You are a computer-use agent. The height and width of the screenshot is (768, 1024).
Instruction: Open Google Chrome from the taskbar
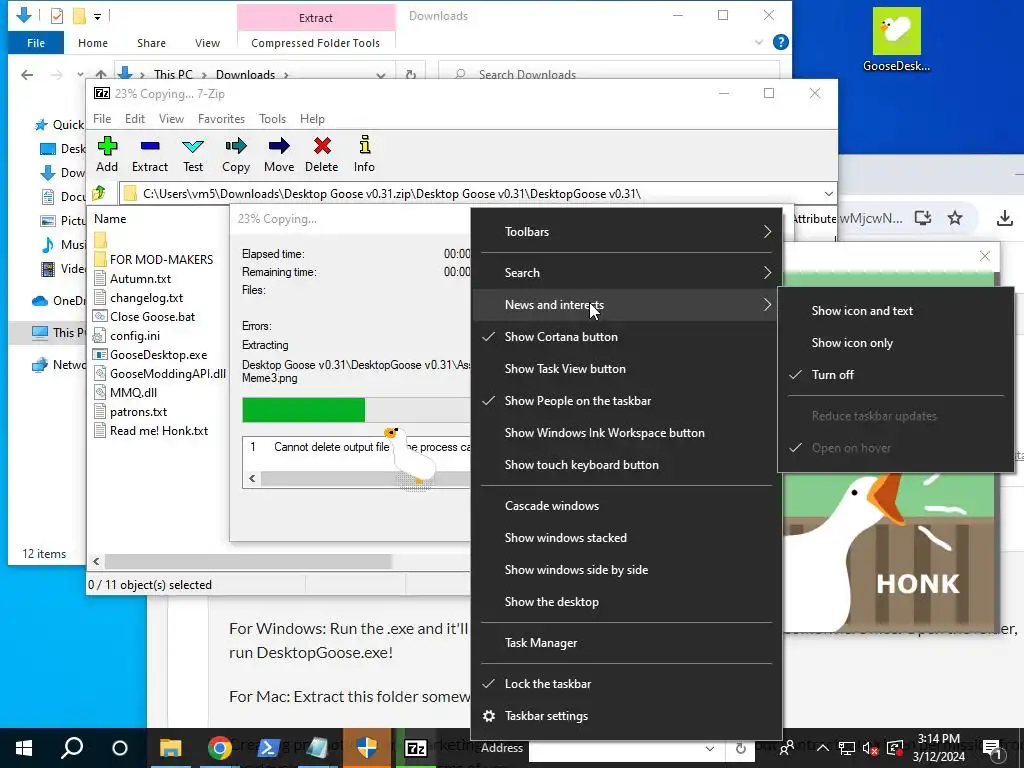coord(219,748)
